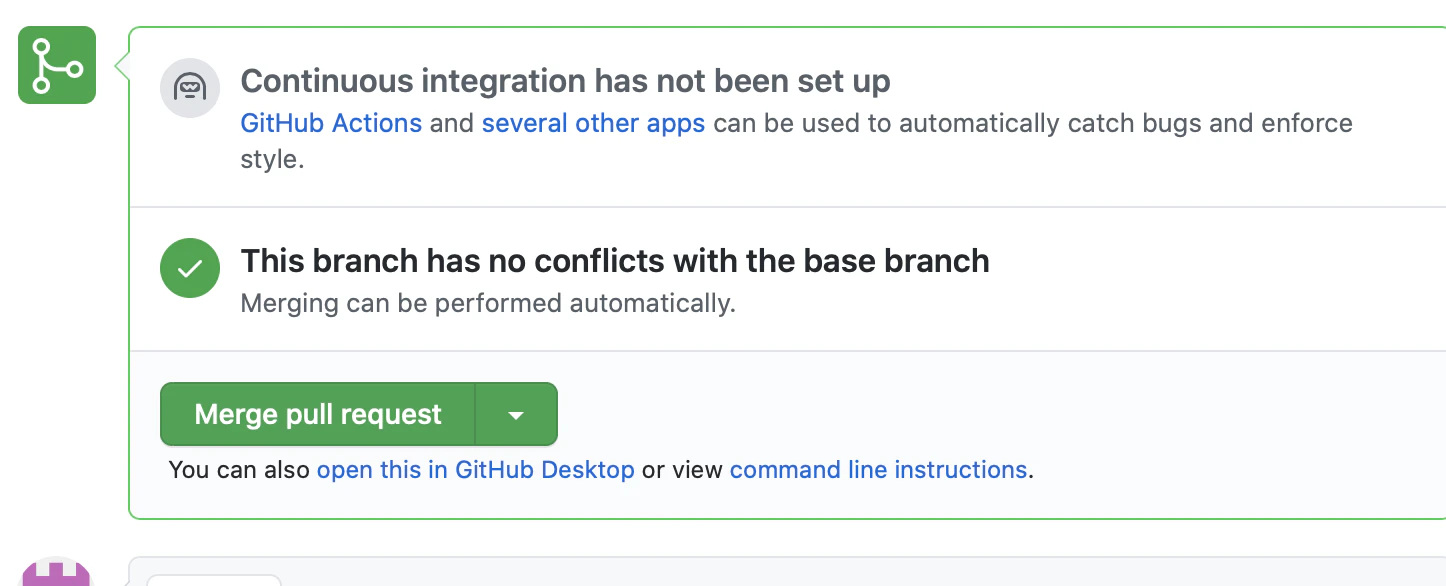Click 'This branch has no conflicts' heading
The image size is (1446, 586).
click(615, 261)
